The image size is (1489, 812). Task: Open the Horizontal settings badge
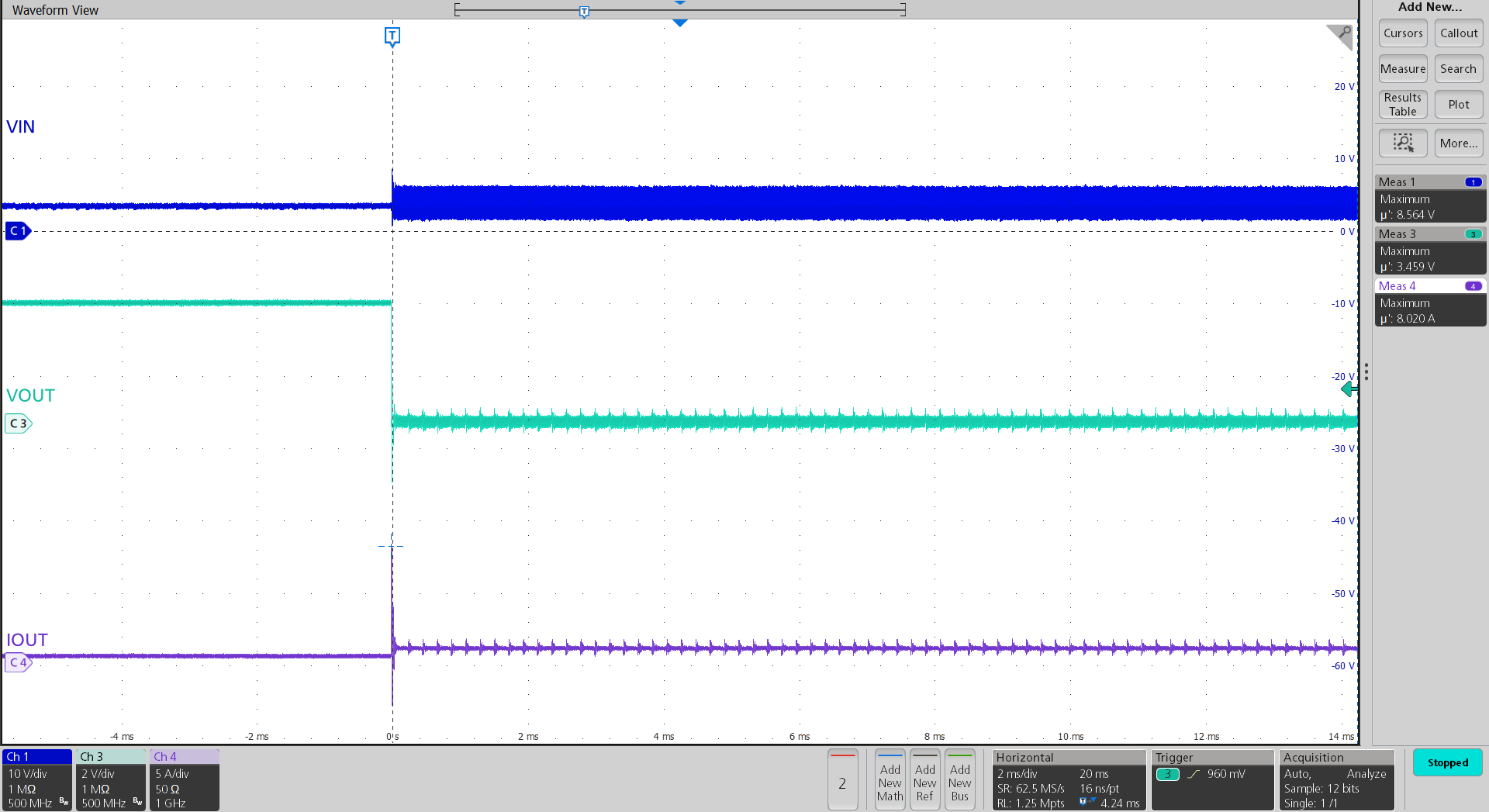point(1069,779)
